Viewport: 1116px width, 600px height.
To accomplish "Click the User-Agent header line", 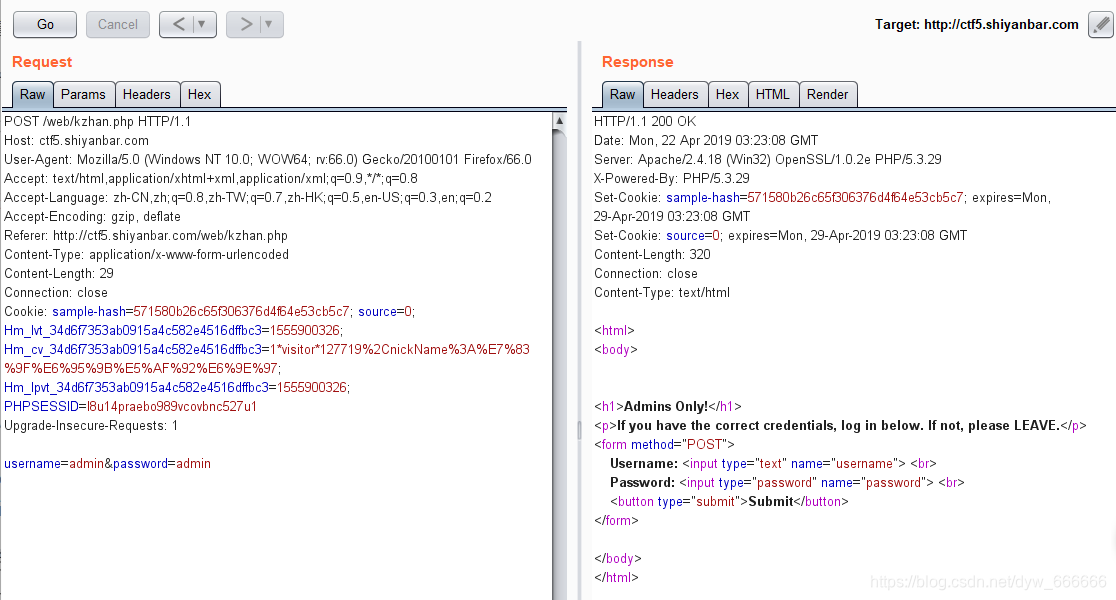I will pyautogui.click(x=268, y=159).
